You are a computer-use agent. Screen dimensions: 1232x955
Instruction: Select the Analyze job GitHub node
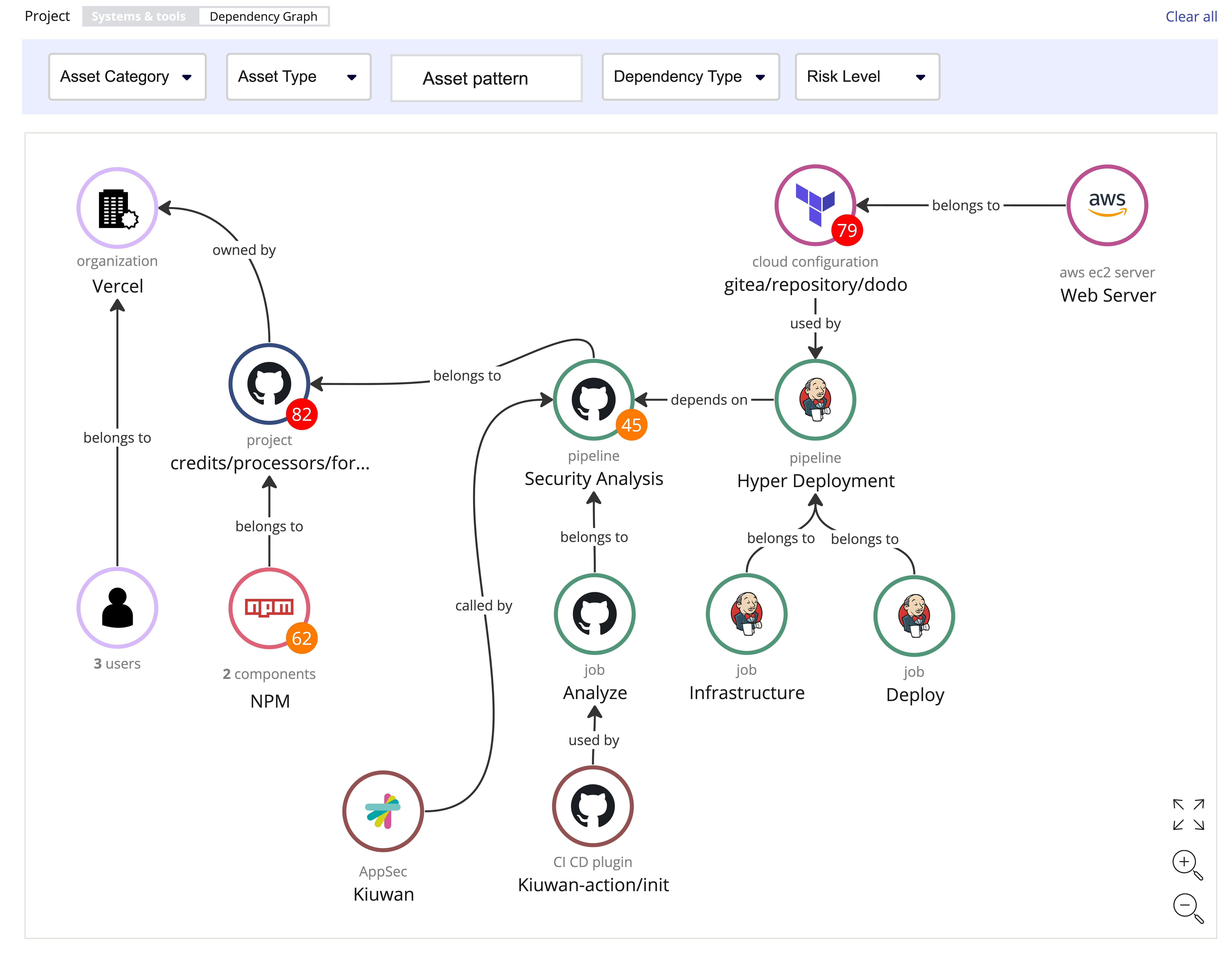(x=595, y=614)
